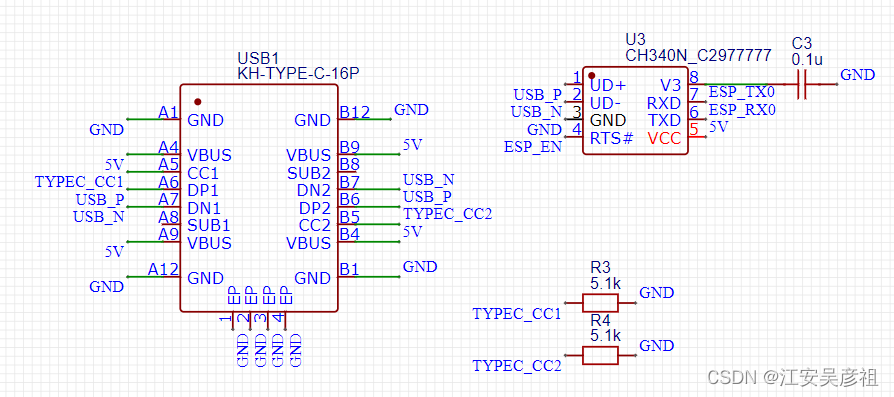Image resolution: width=894 pixels, height=397 pixels.
Task: Select the 0.1u capacitor value text
Action: point(807,59)
